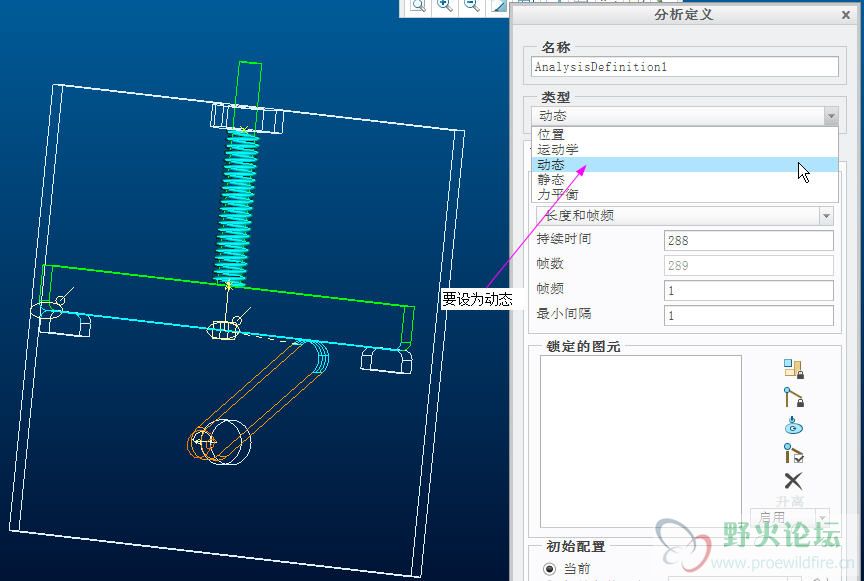The height and width of the screenshot is (581, 864).
Task: Click the enable/disable cam liftoff icon
Action: [794, 426]
